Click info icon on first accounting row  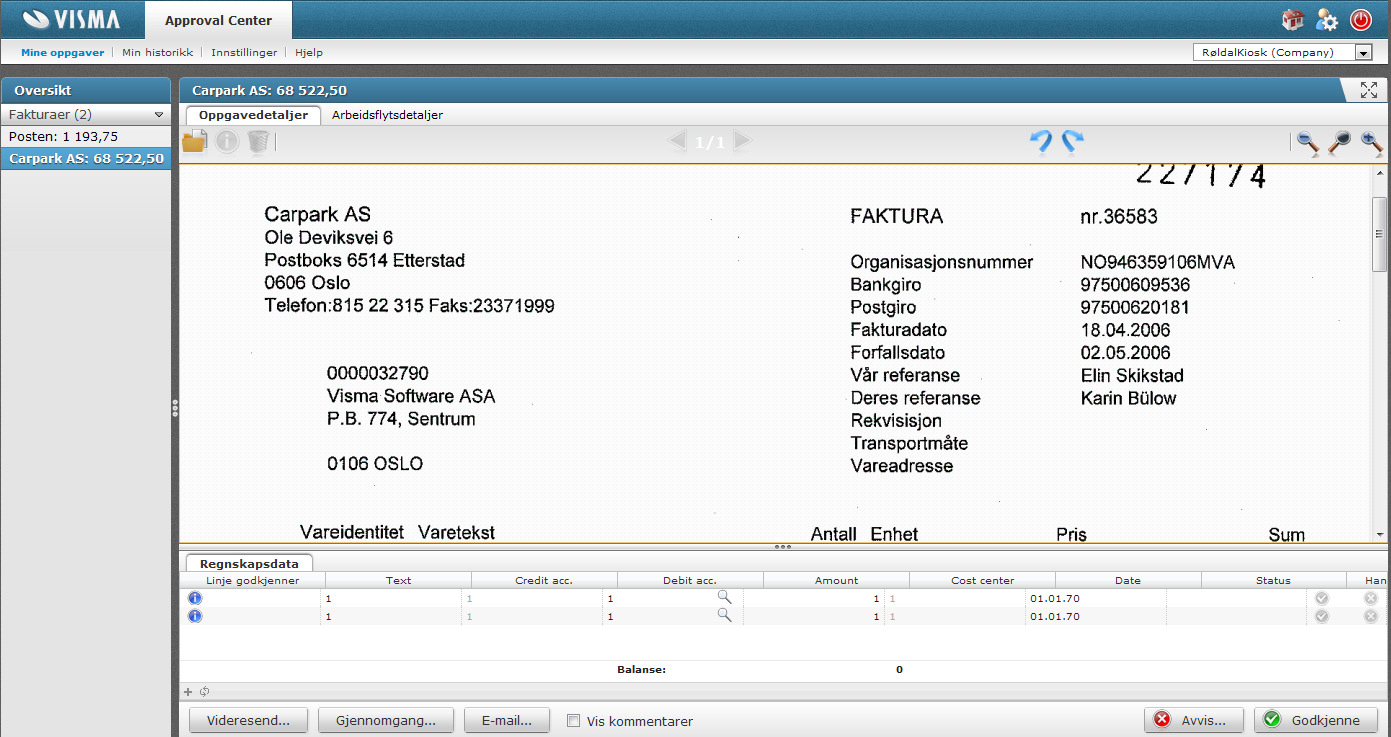point(195,598)
